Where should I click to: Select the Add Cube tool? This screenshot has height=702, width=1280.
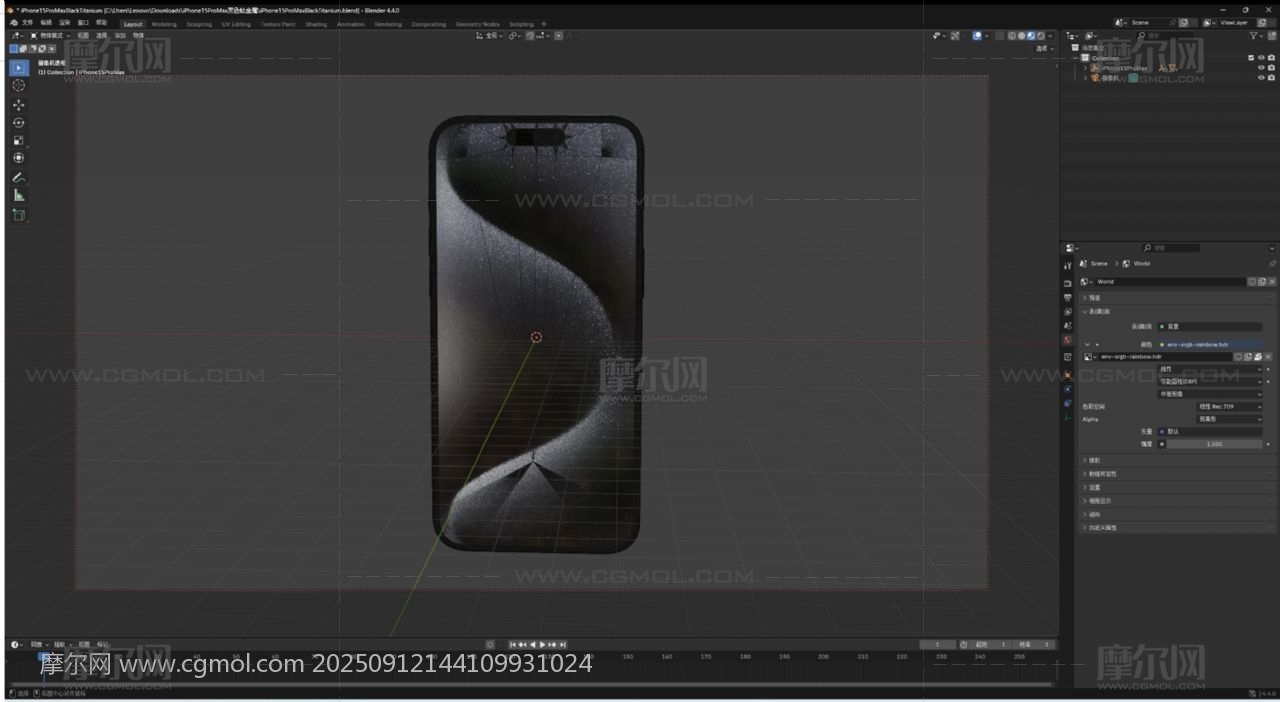pos(18,214)
